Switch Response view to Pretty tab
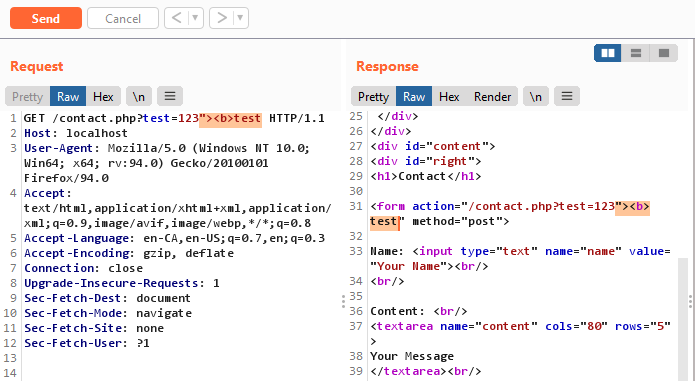Image resolution: width=695 pixels, height=381 pixels. click(x=373, y=96)
